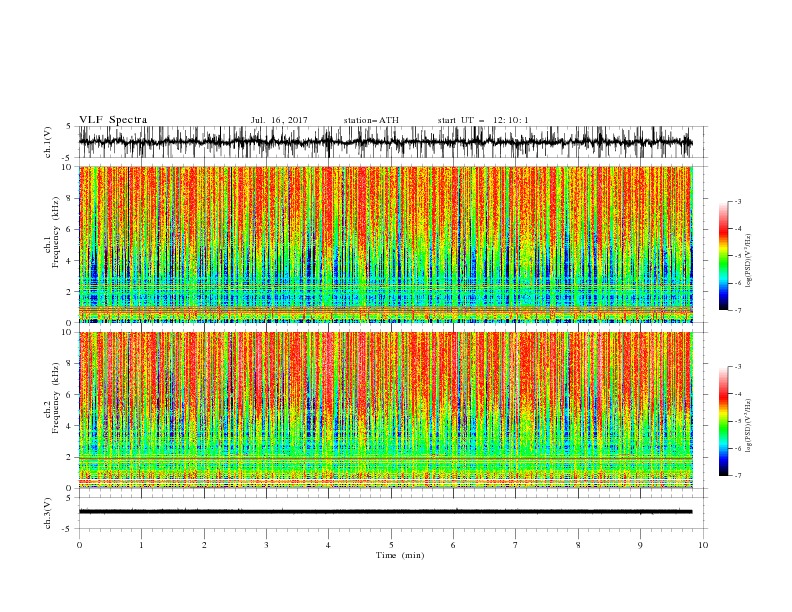The image size is (792, 612).
Task: Click the ch.1 PSD color bar
Action: [723, 256]
